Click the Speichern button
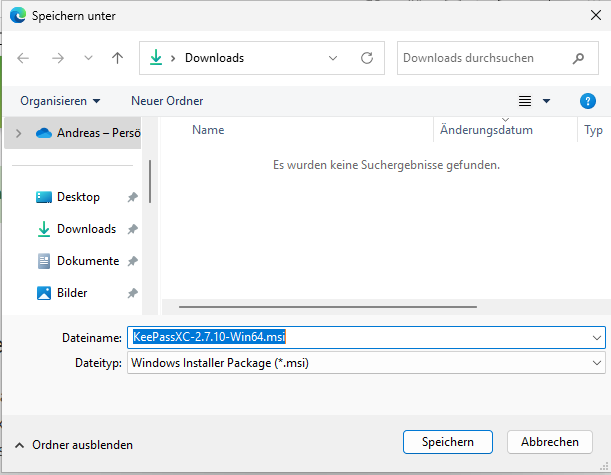611x475 pixels. (447, 442)
